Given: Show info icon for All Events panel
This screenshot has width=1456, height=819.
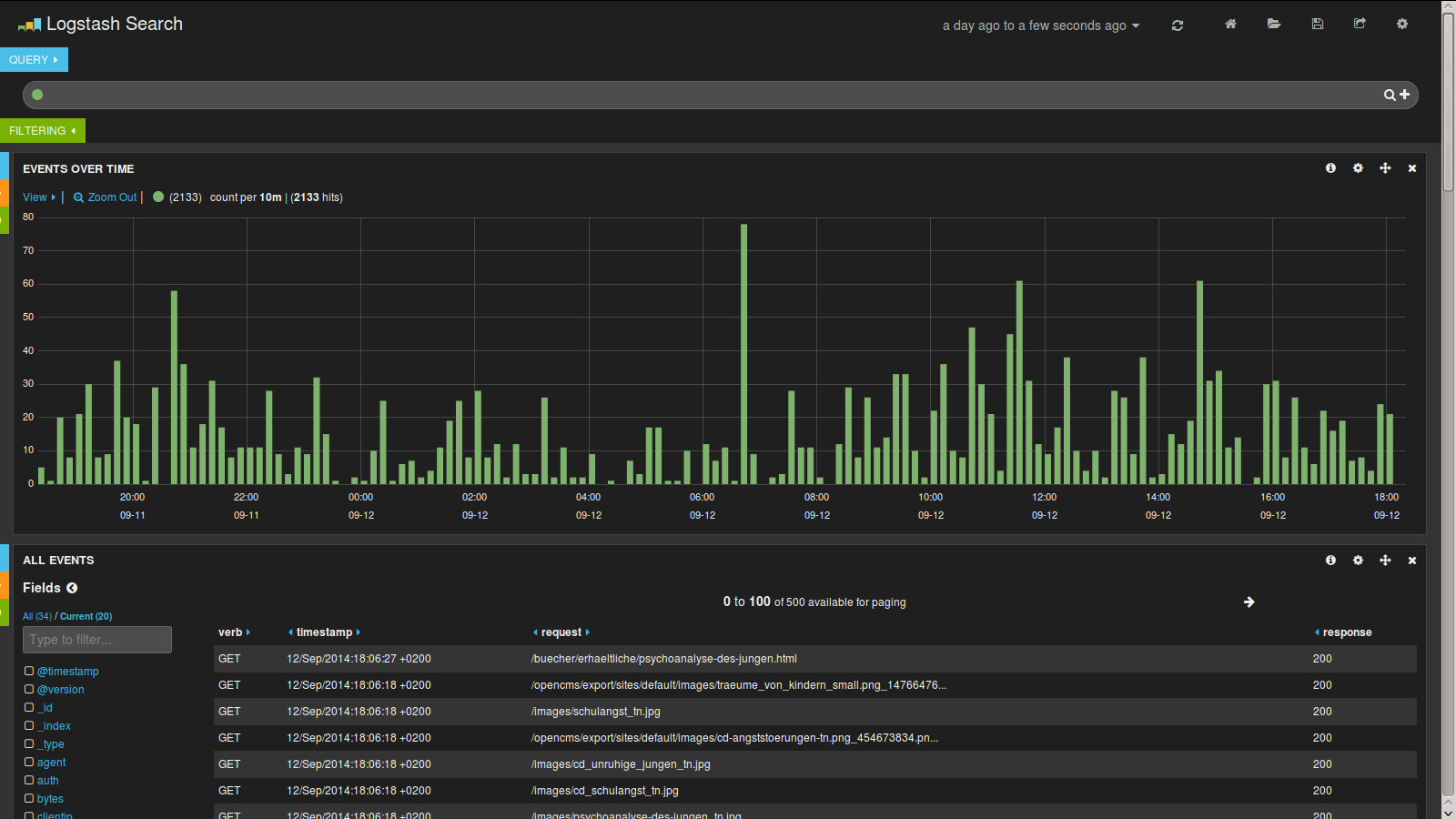Looking at the screenshot, I should 1330,561.
